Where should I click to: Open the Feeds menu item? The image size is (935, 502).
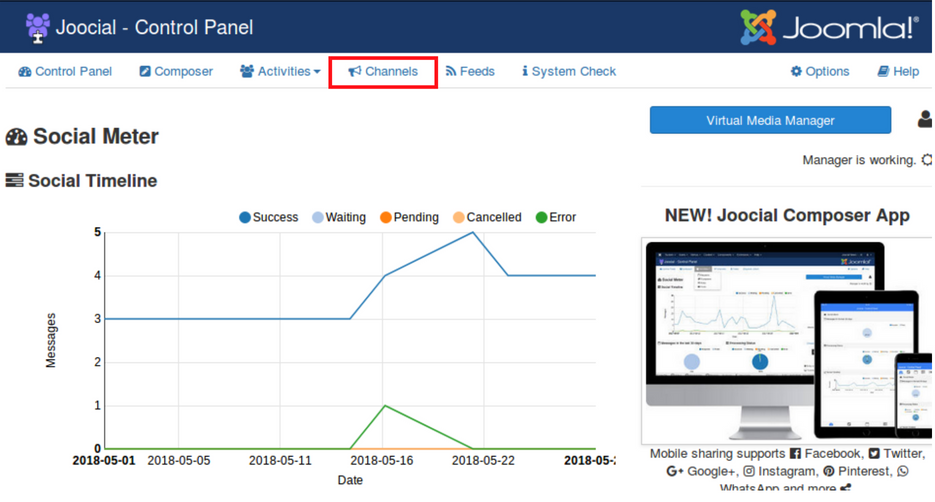point(470,72)
